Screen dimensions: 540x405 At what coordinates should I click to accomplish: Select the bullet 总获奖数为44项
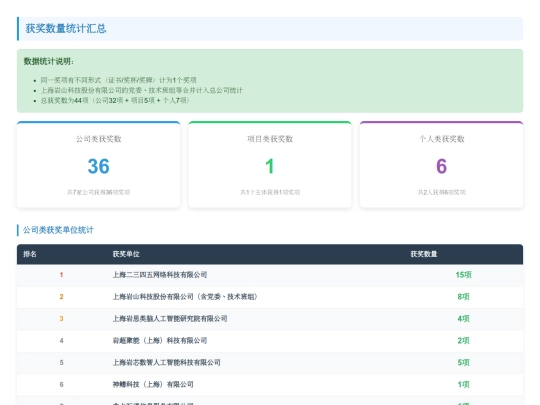tap(115, 100)
